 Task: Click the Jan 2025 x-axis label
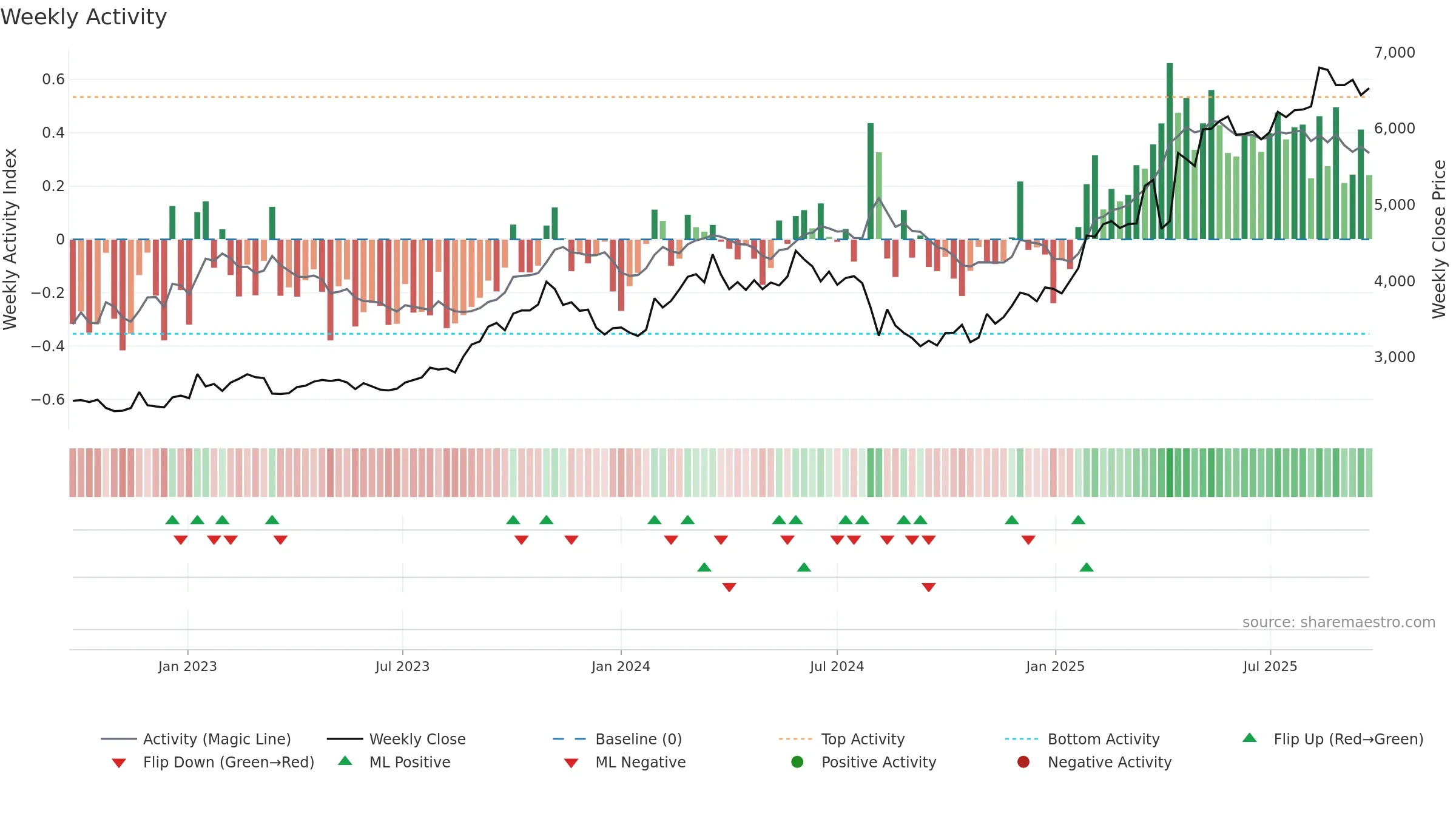click(1055, 667)
